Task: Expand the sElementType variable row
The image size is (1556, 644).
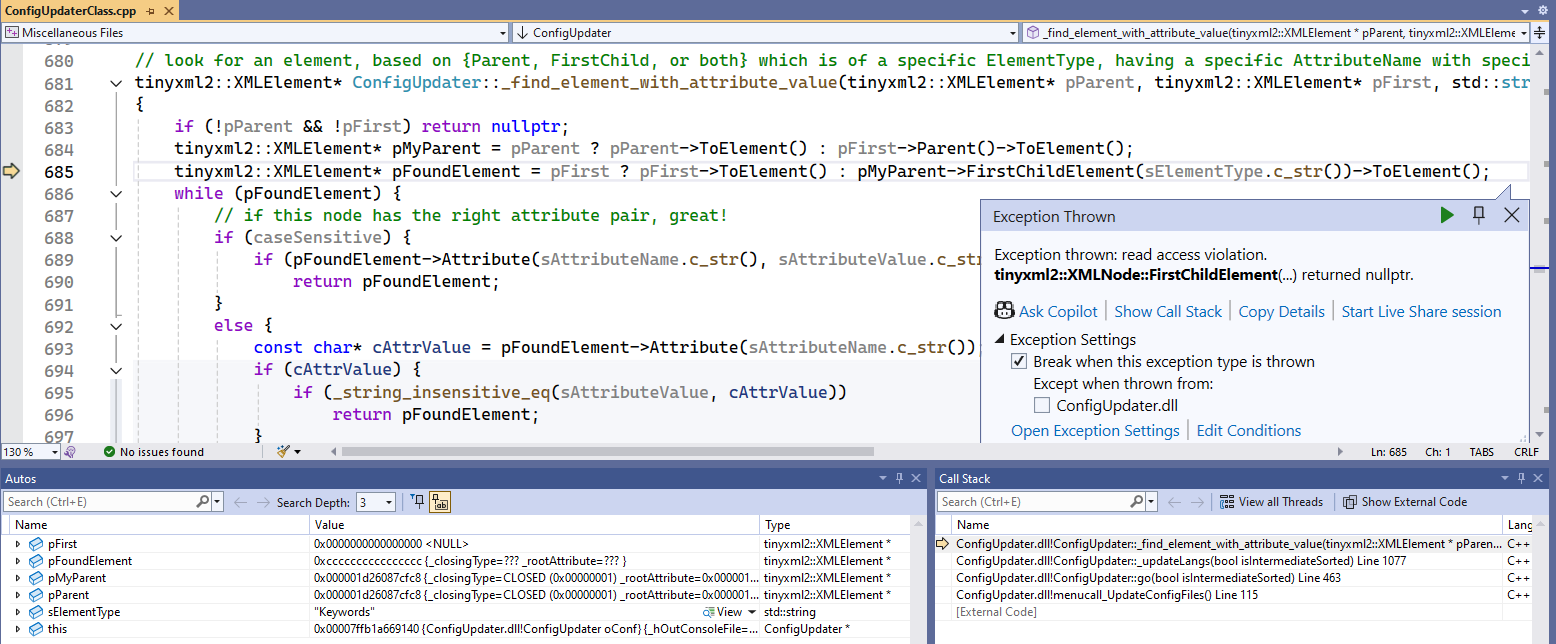Action: pyautogui.click(x=17, y=612)
